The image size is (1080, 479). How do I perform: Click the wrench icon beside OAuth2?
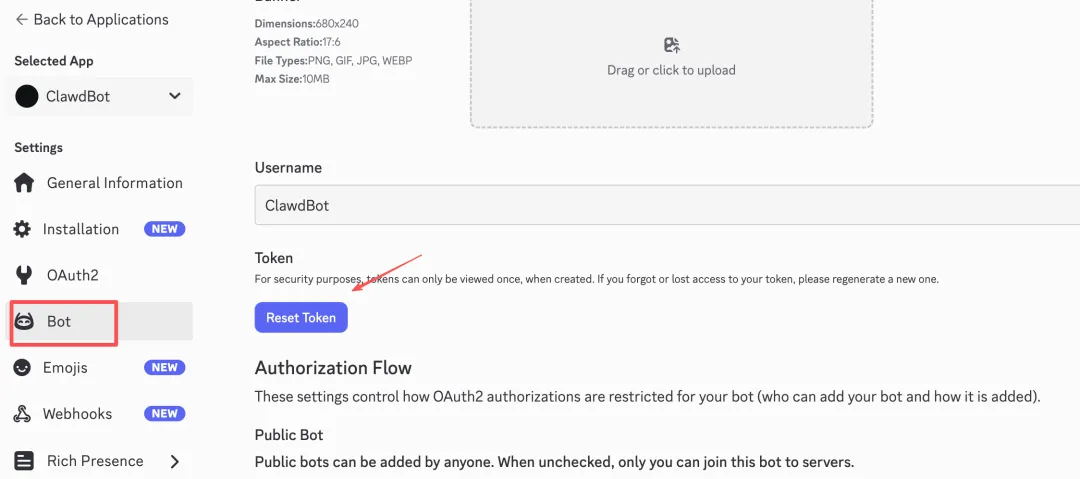pyautogui.click(x=24, y=275)
